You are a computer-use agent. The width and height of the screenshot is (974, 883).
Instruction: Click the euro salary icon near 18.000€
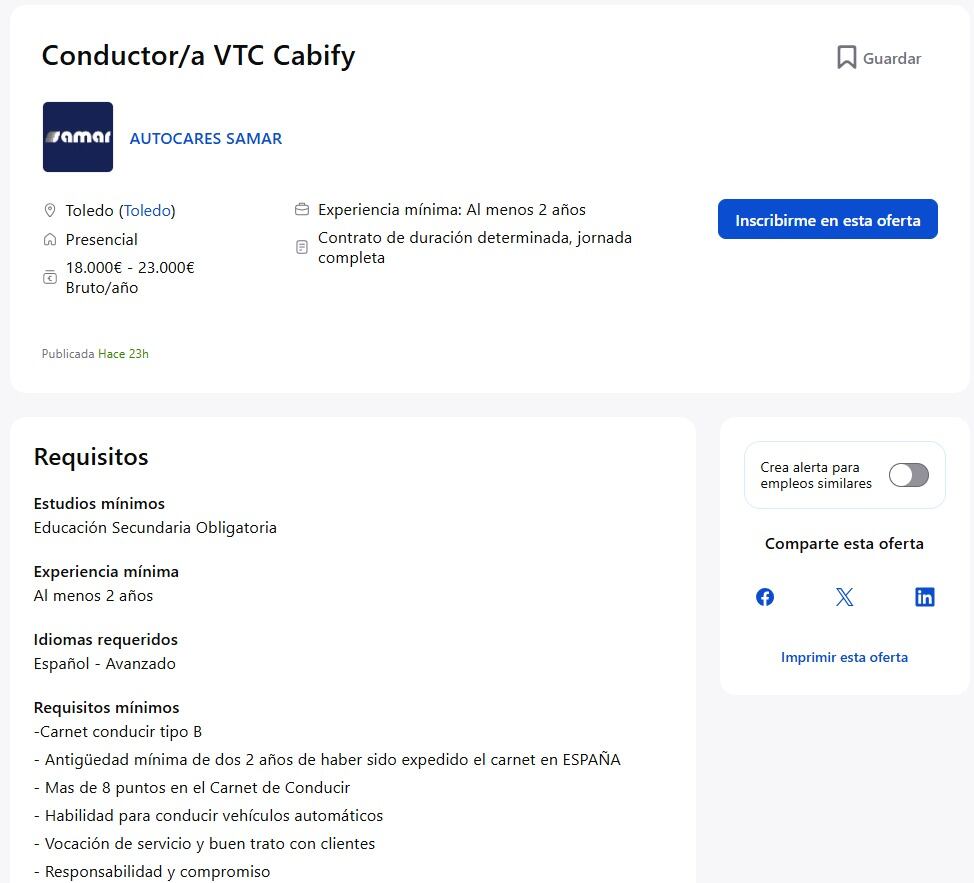point(50,277)
